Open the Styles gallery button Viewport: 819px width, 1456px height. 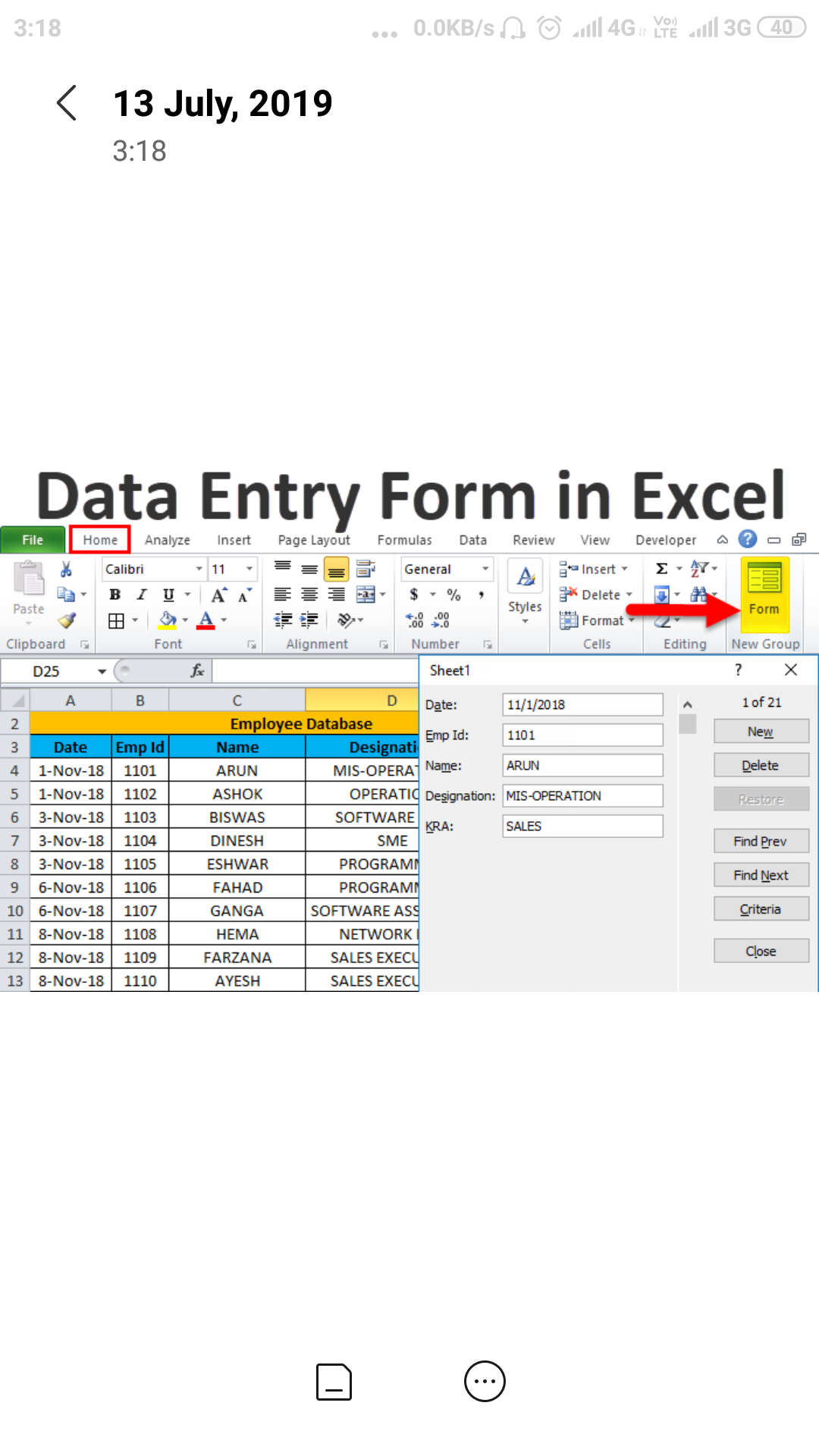click(x=525, y=593)
